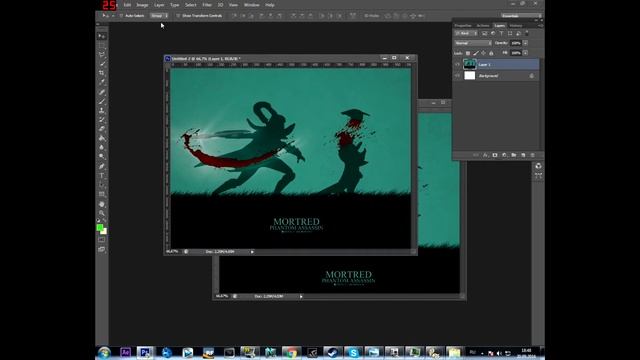The height and width of the screenshot is (360, 640).
Task: Open Steam from taskbar
Action: tap(333, 352)
